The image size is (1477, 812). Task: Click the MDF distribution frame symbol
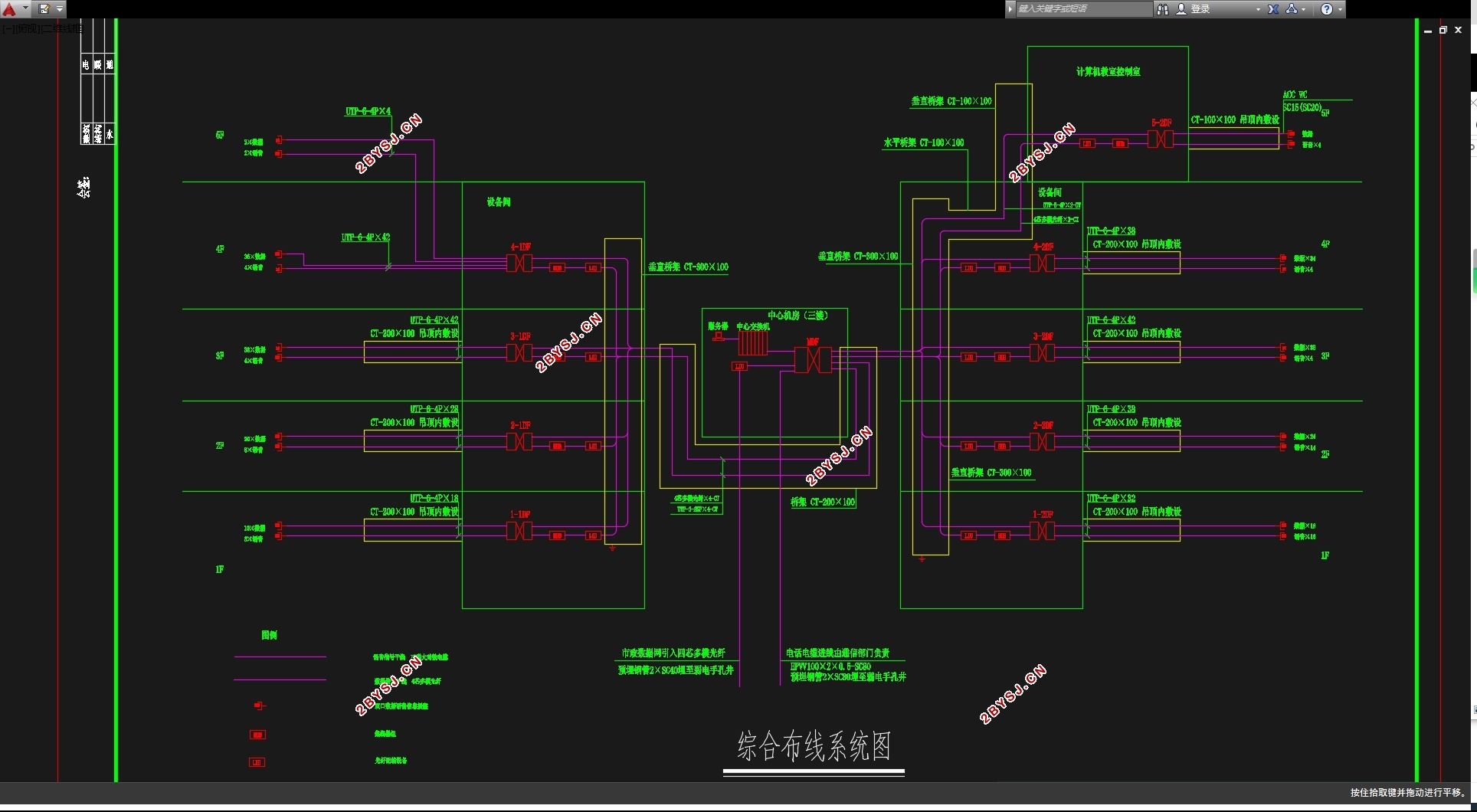tap(813, 359)
